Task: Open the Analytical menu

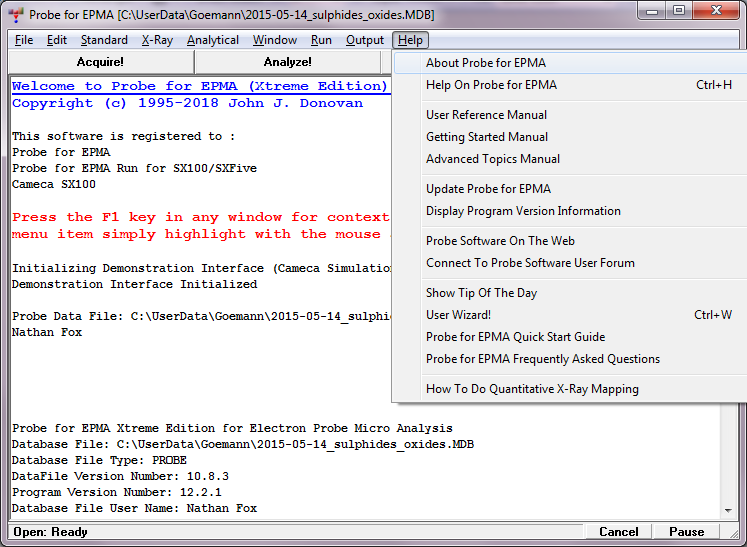Action: [x=213, y=40]
